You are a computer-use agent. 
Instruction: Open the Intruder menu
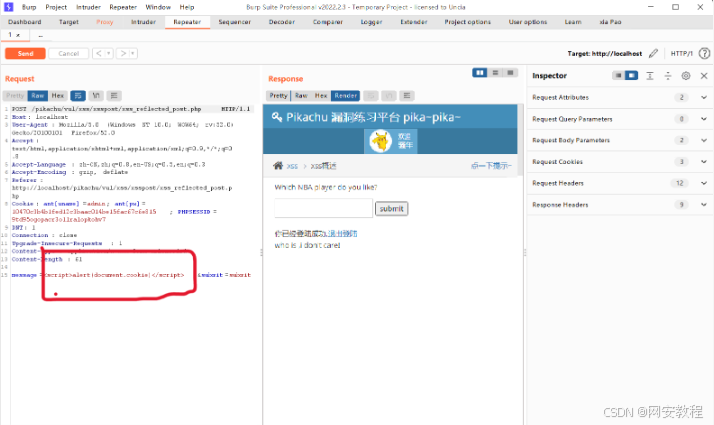coord(88,7)
